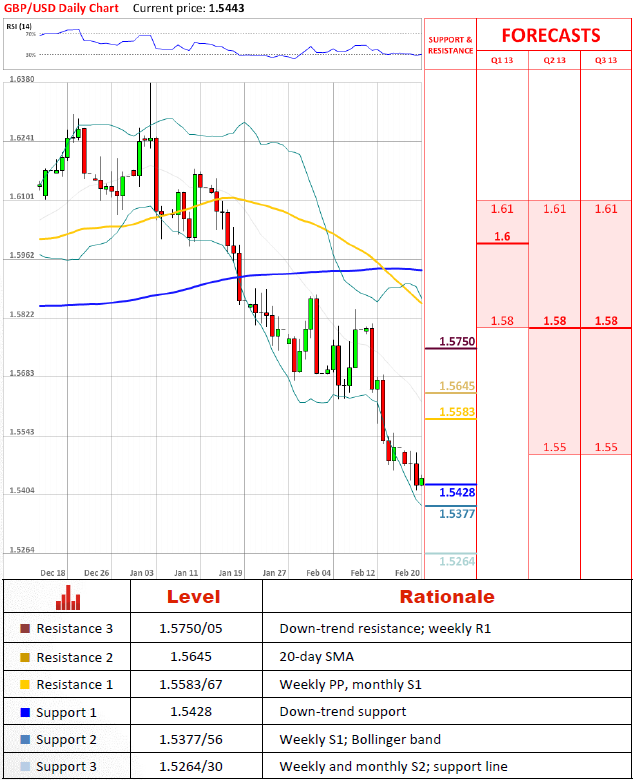
Task: Click the GBP/USD Daily Chart title
Action: pos(61,8)
